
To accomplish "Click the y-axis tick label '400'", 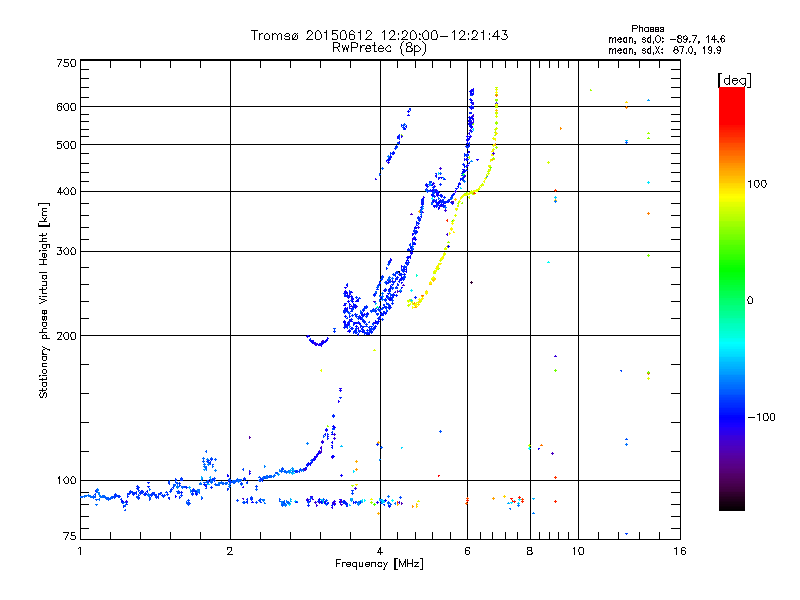I will click(x=67, y=192).
